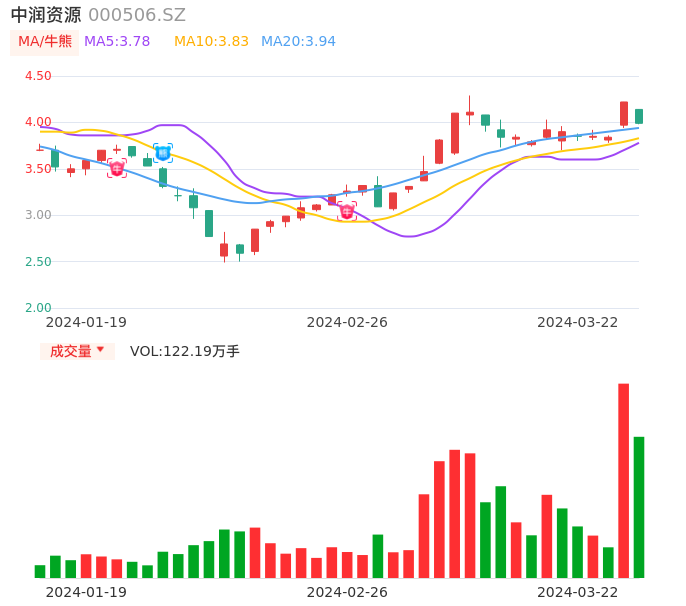This screenshot has height=606, width=686.
Task: Click the 2024-03-22 date under the volume chart
Action: [x=577, y=591]
